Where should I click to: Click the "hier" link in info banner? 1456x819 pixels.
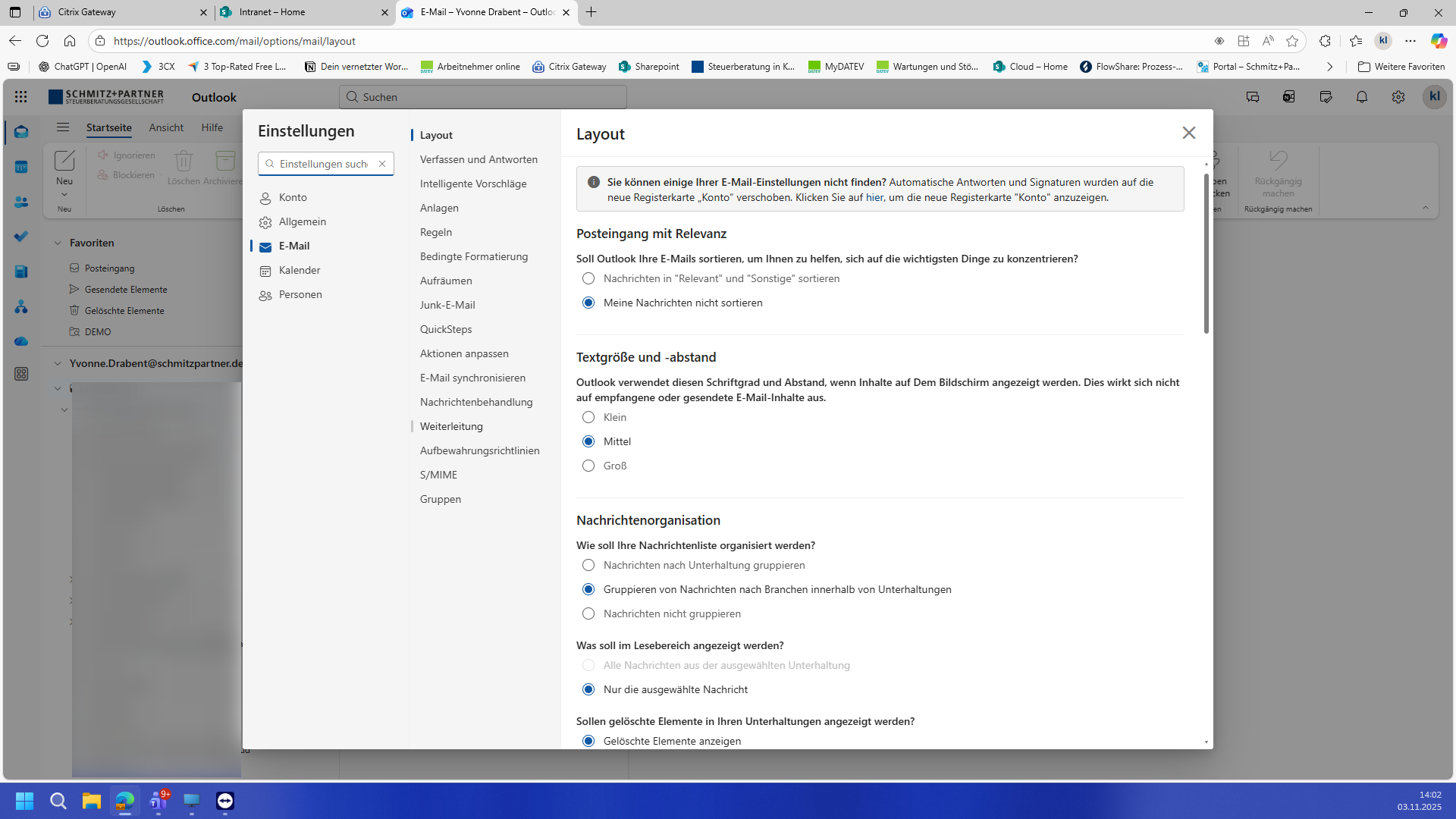click(874, 197)
